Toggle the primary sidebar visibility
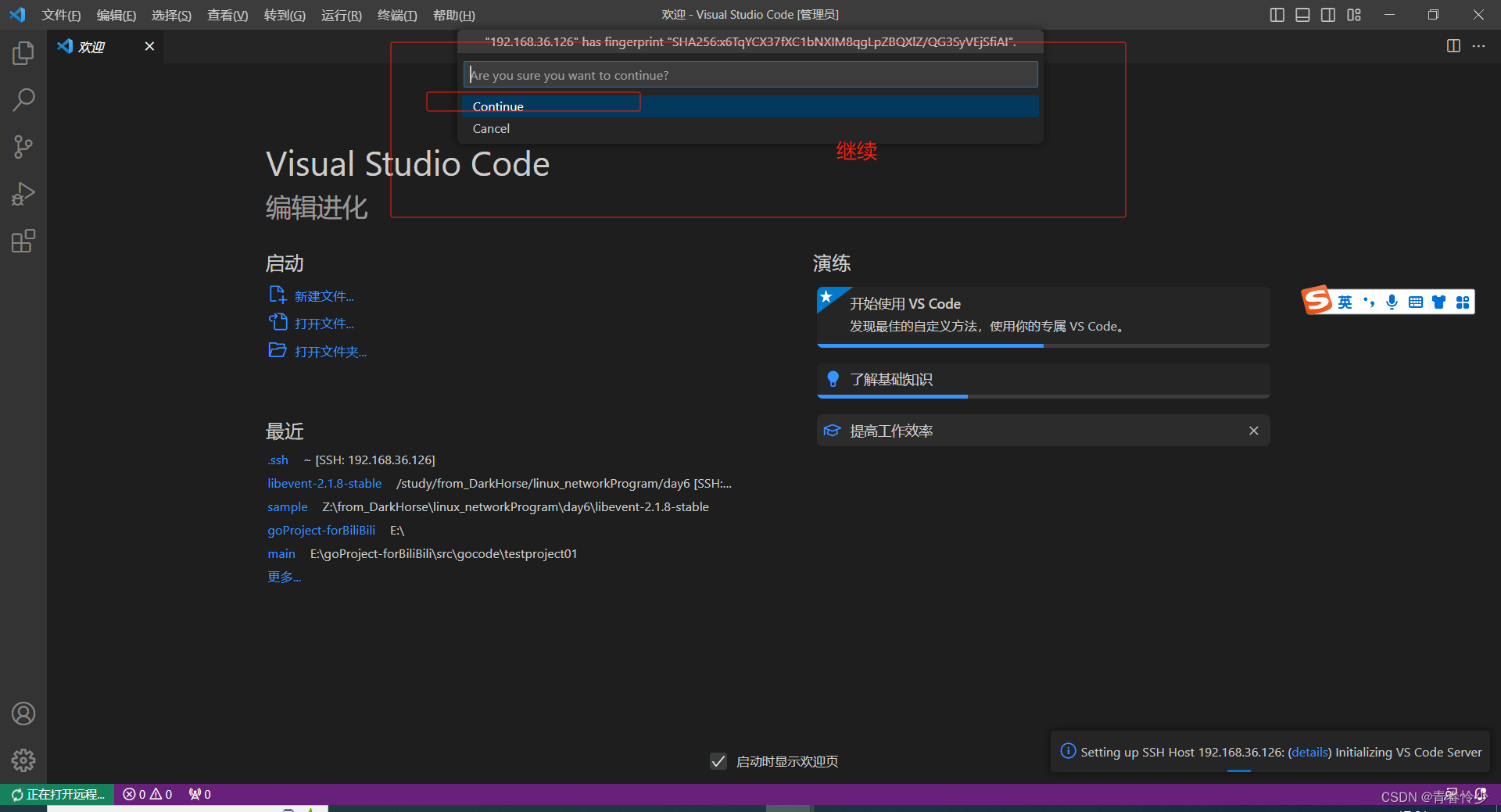The width and height of the screenshot is (1501, 812). coord(1277,14)
